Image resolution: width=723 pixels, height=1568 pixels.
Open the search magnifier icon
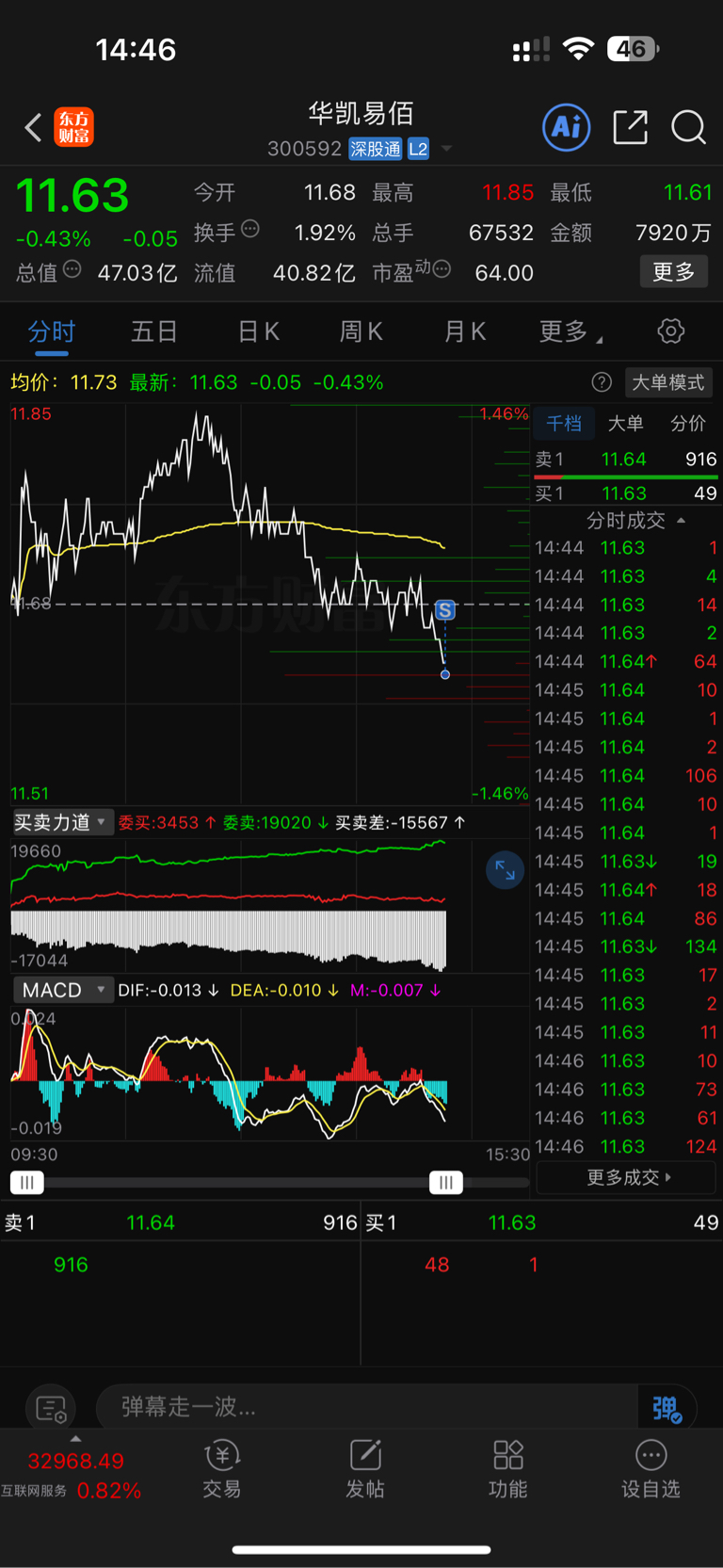pos(688,127)
